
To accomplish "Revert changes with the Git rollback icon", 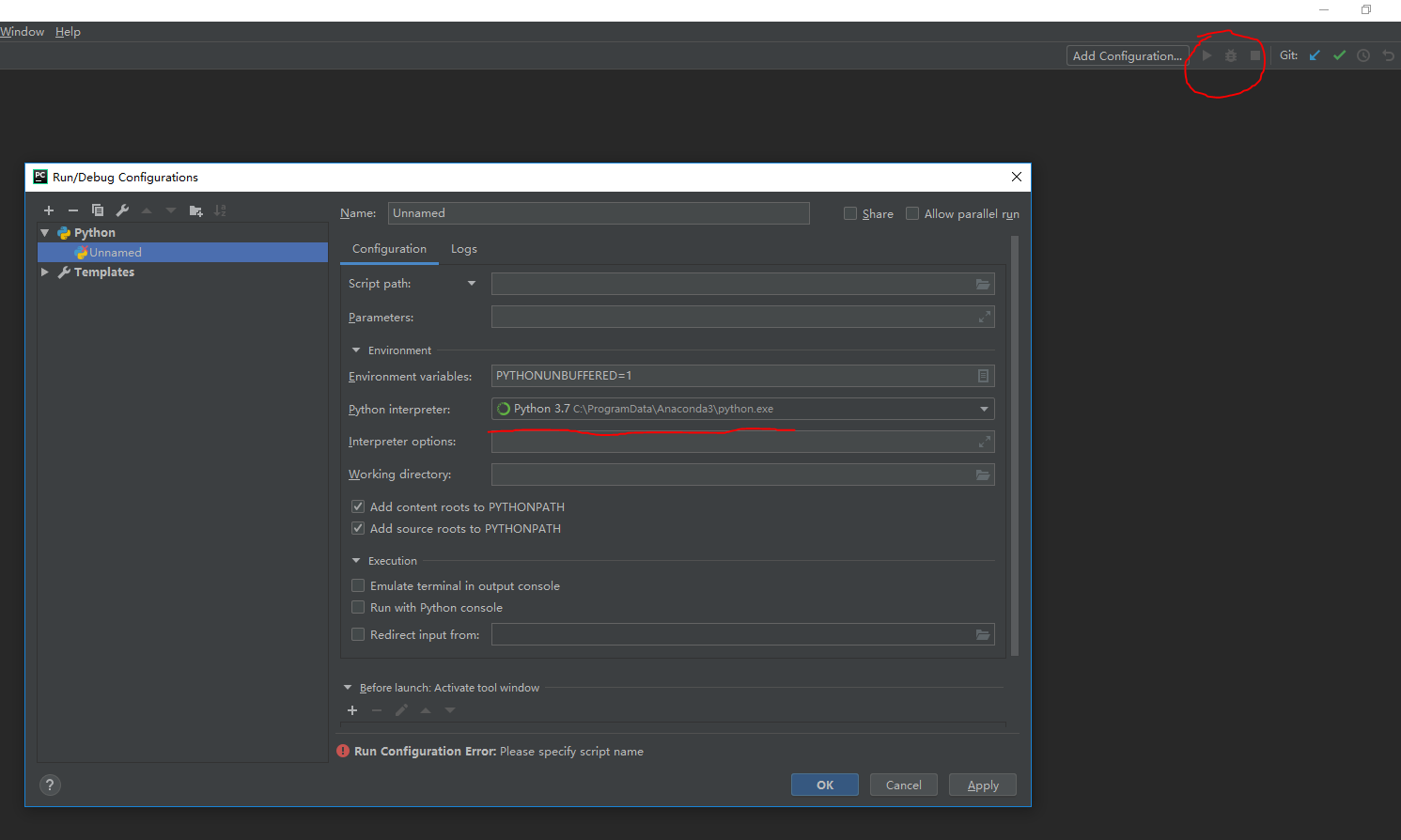I will (x=1388, y=55).
